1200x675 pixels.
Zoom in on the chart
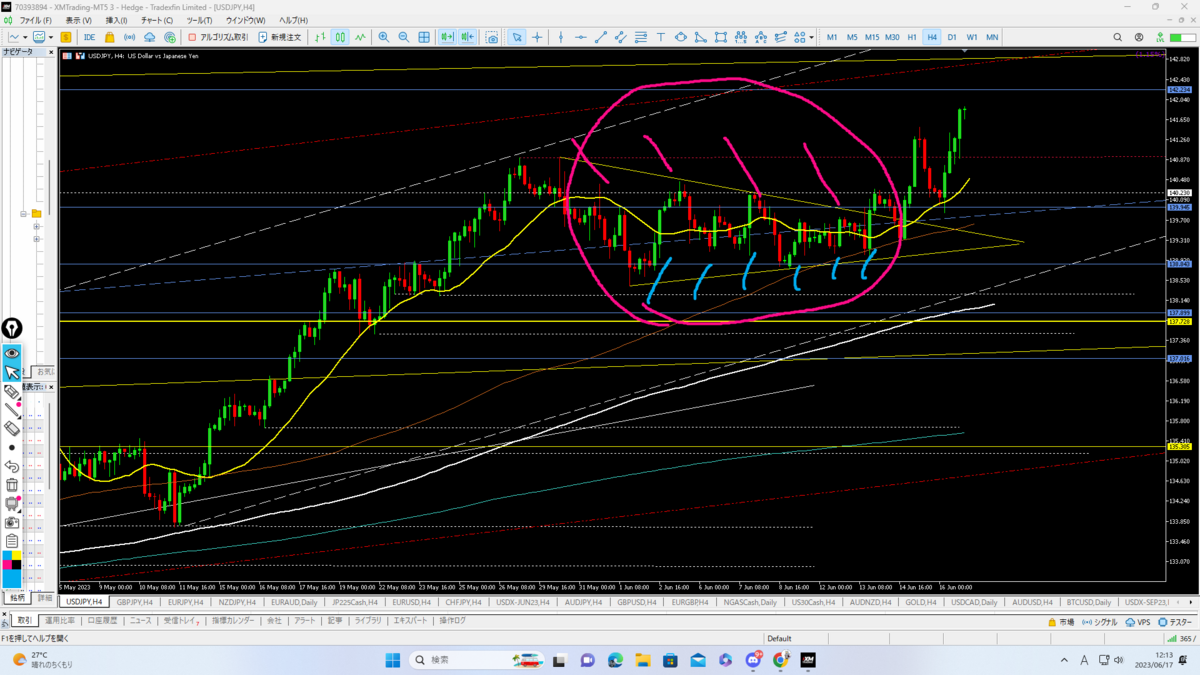383,37
